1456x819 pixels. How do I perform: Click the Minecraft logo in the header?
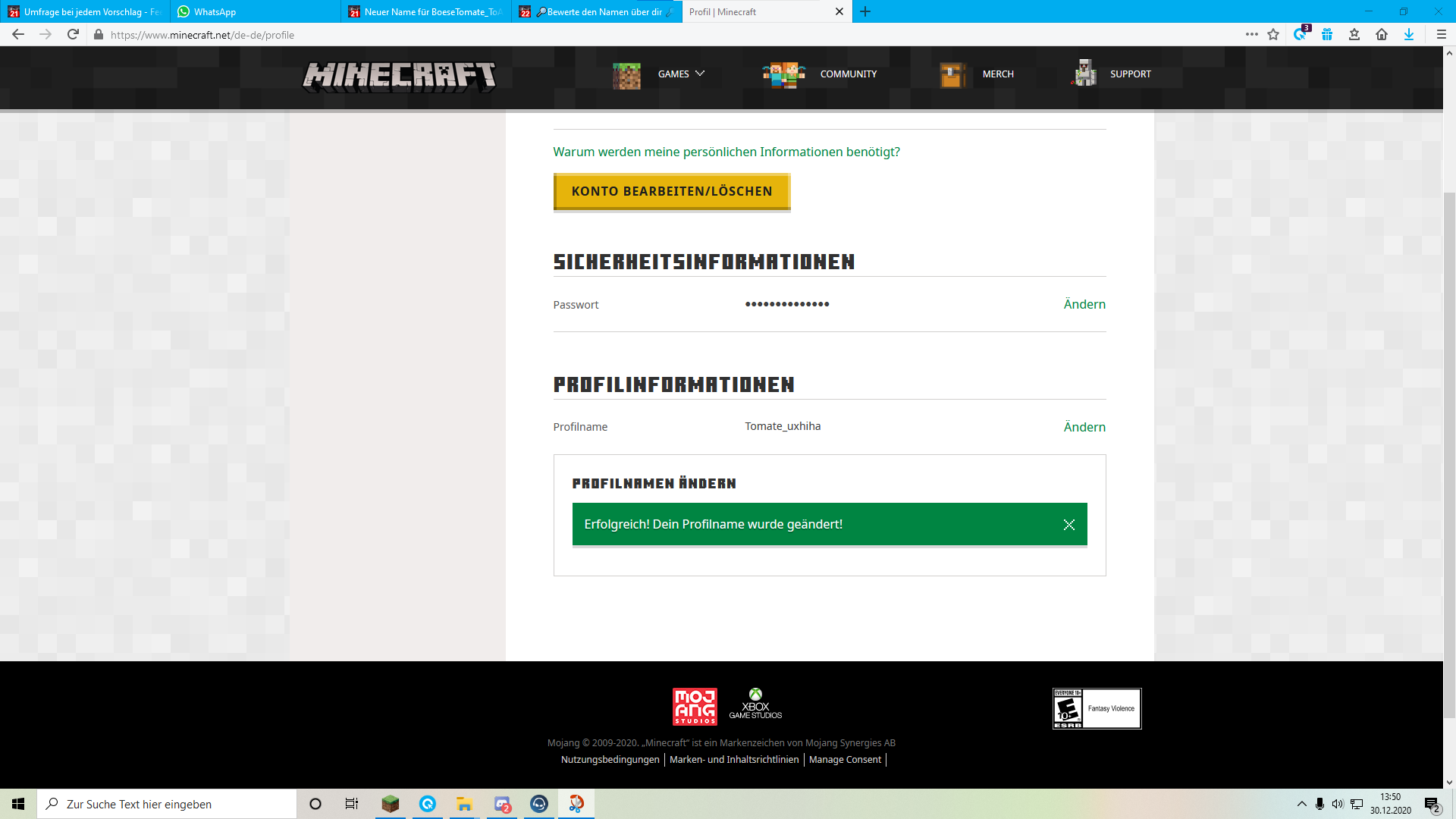point(399,76)
